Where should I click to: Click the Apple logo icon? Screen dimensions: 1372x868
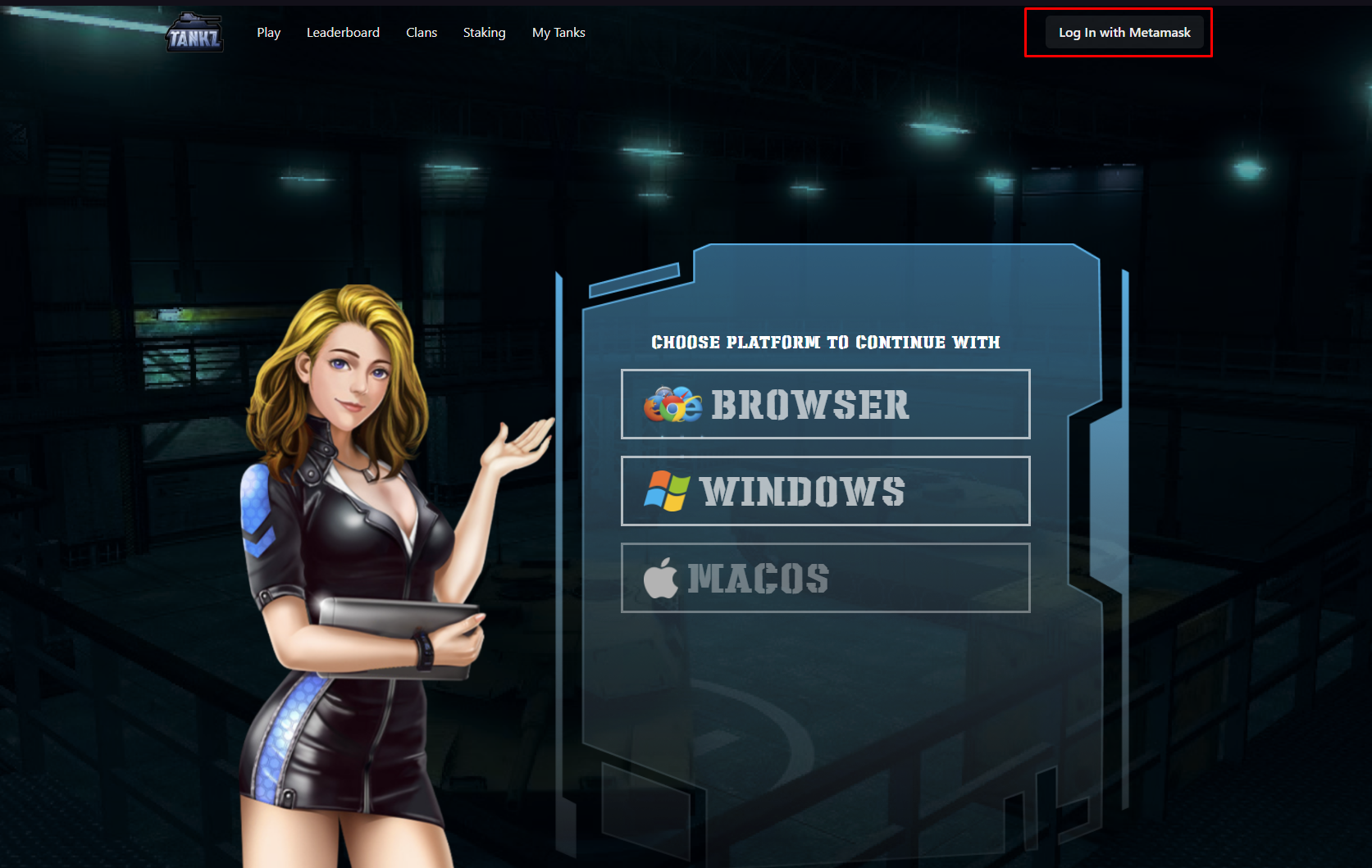click(661, 578)
